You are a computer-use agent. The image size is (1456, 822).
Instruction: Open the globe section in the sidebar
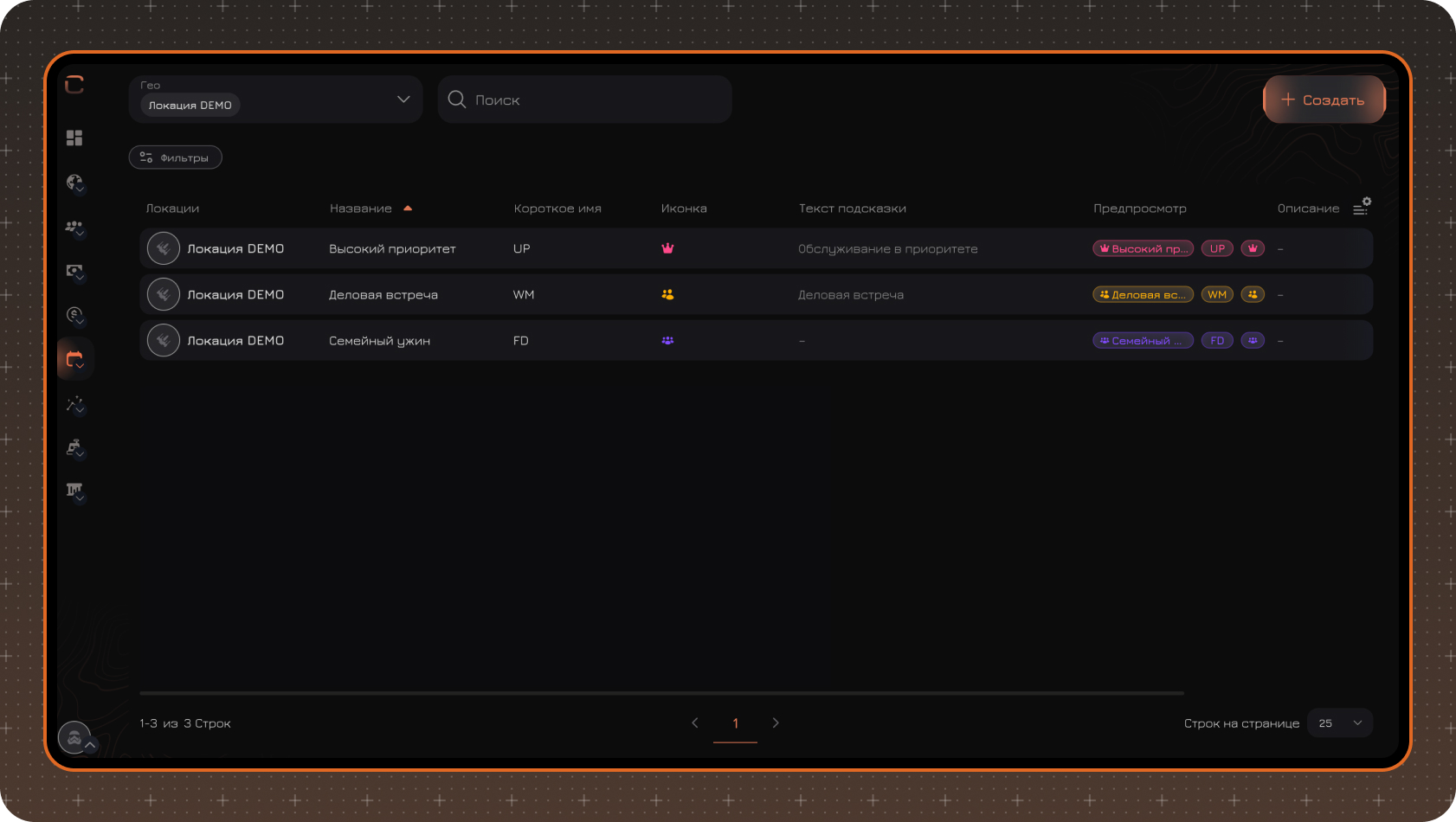[74, 183]
